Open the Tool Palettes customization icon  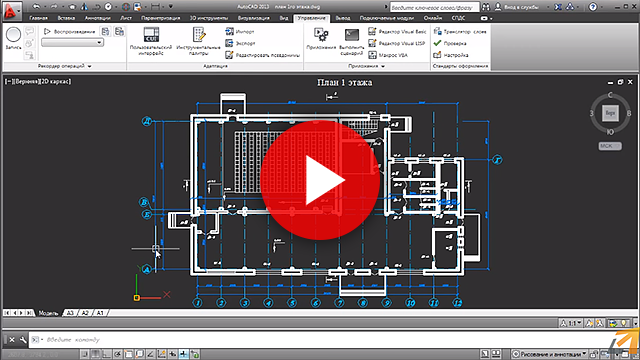pyautogui.click(x=199, y=35)
